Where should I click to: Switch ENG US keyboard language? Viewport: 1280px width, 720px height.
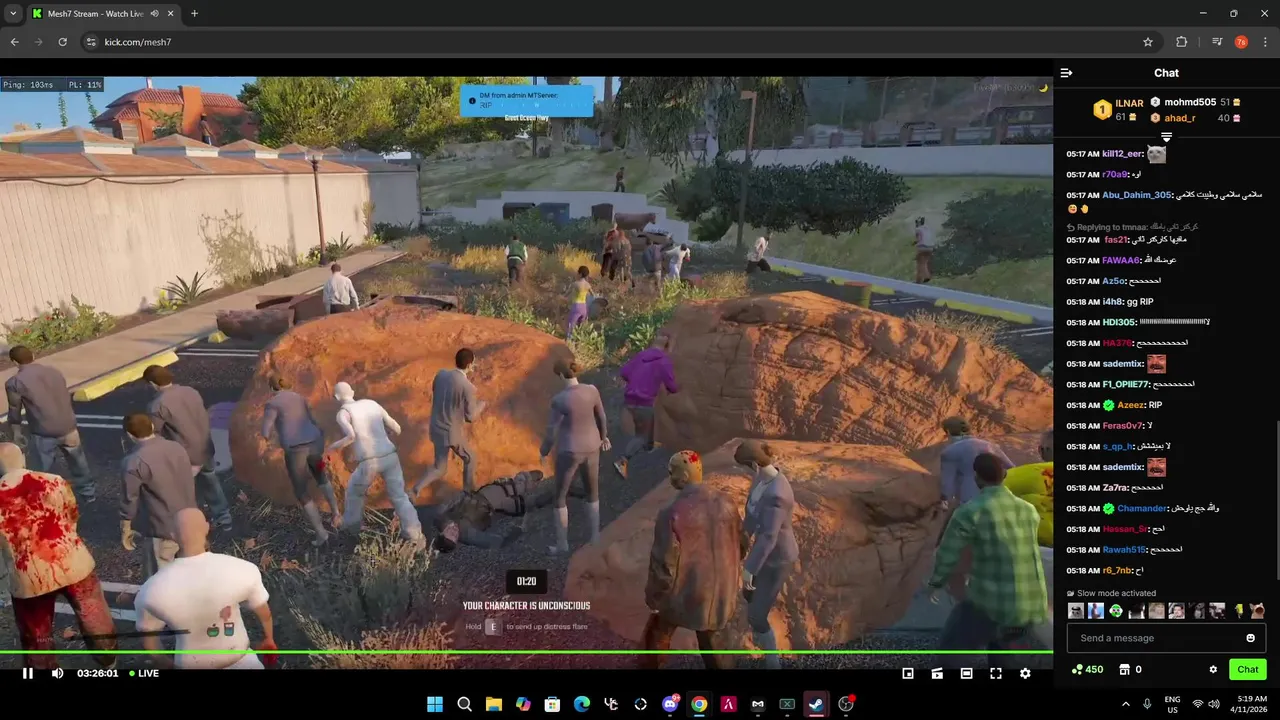(1172, 704)
